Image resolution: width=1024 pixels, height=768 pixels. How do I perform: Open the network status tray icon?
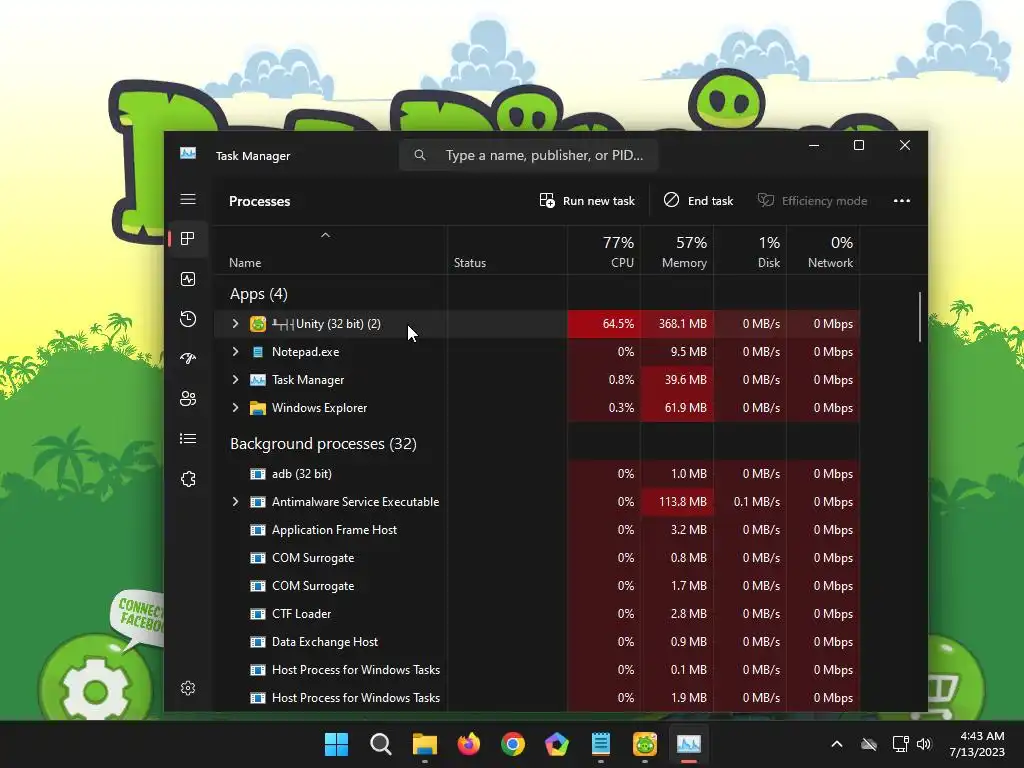(x=901, y=744)
